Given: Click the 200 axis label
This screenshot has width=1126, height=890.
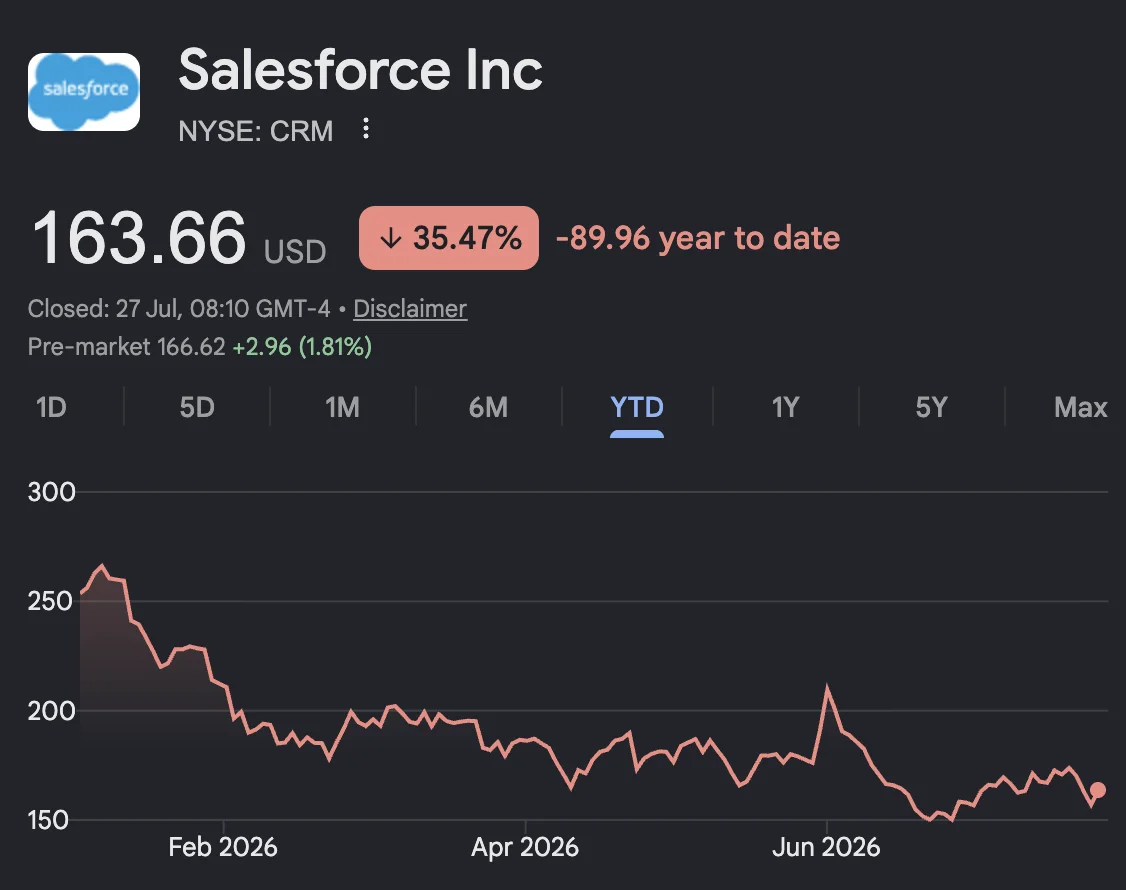Looking at the screenshot, I should [x=51, y=710].
